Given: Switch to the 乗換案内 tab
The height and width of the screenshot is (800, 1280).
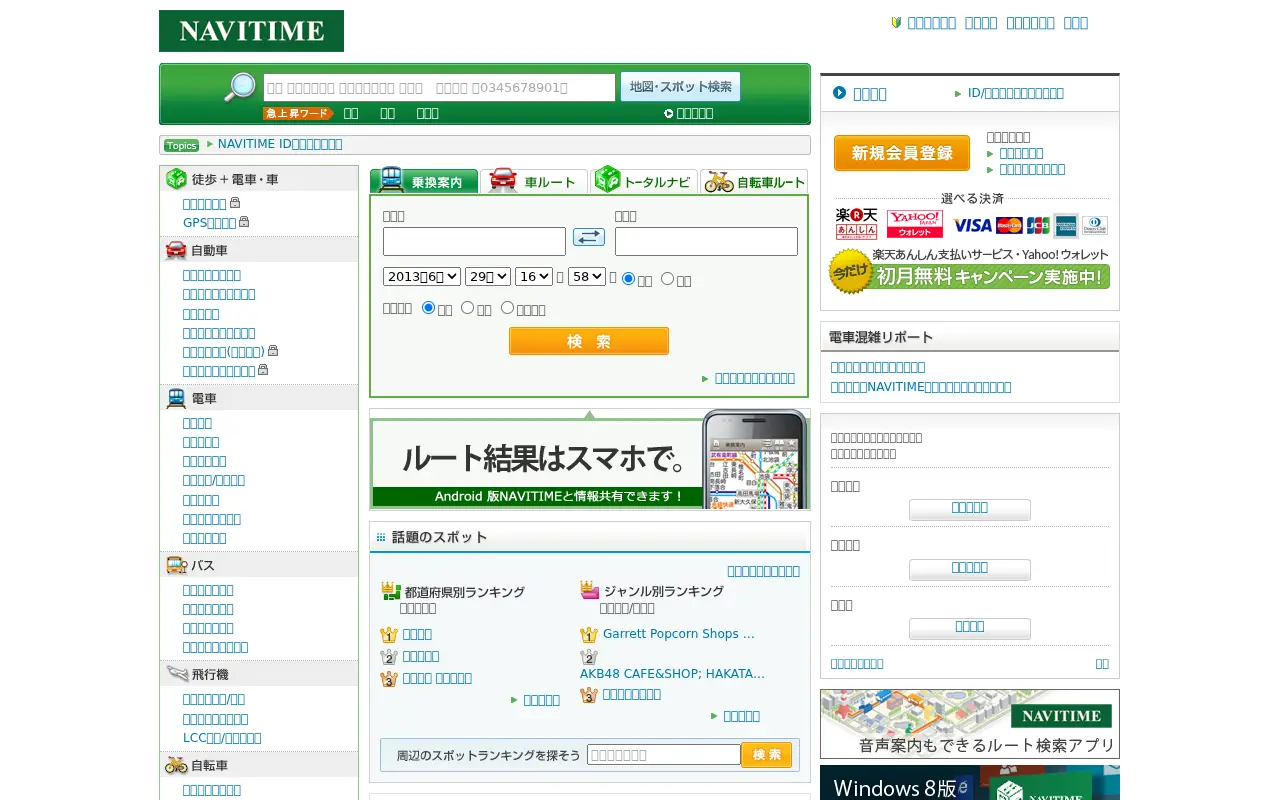Looking at the screenshot, I should (424, 180).
